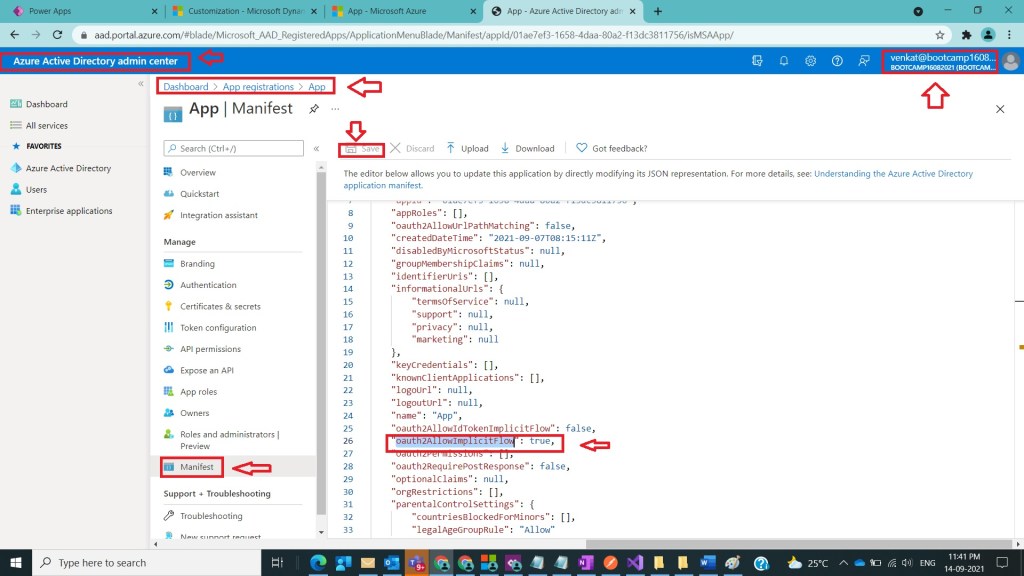Go to Certificates & secrets

[220, 306]
